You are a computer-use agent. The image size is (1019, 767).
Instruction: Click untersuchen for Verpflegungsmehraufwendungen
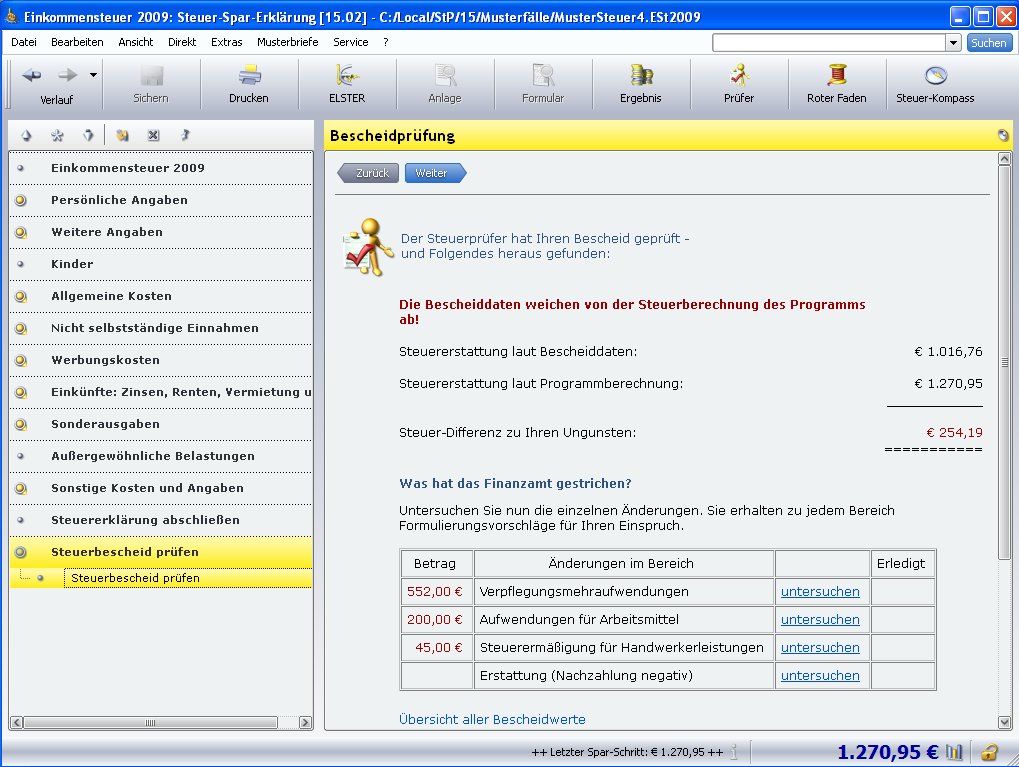(x=820, y=592)
